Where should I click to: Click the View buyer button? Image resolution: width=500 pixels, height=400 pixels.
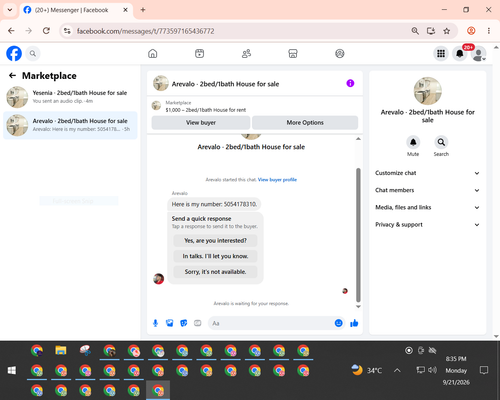point(201,123)
